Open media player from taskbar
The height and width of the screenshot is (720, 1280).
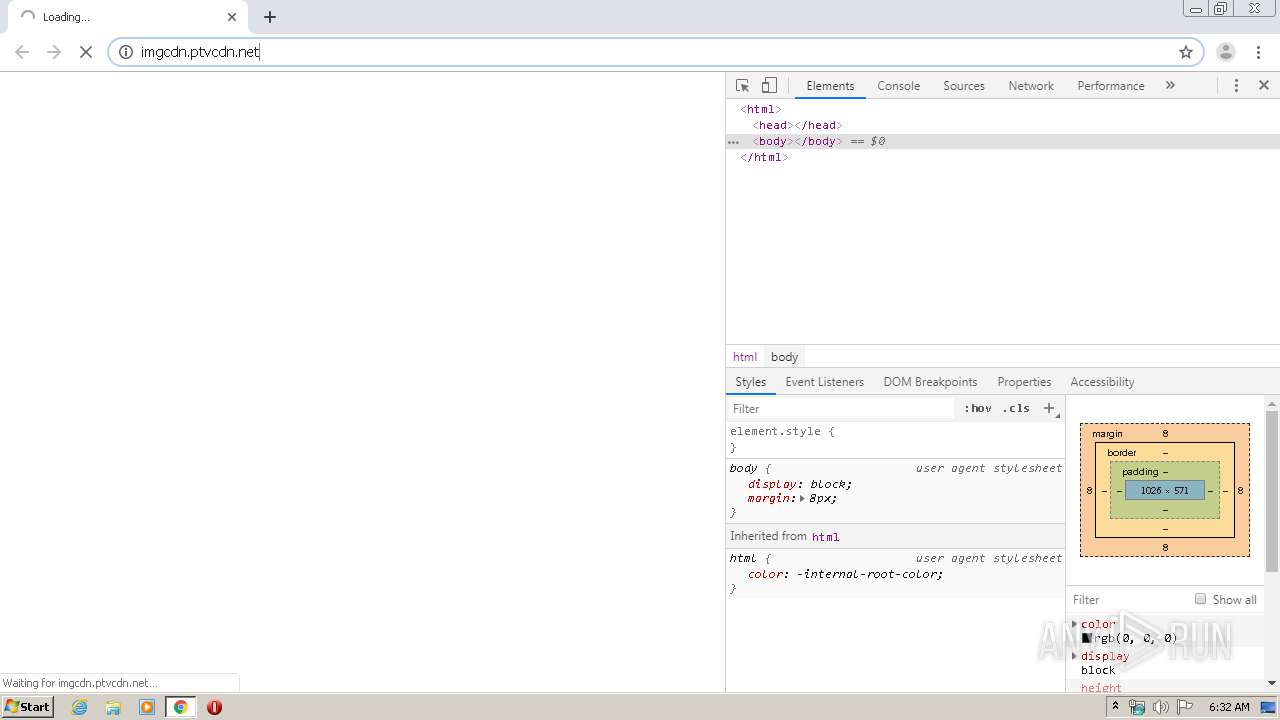click(147, 707)
